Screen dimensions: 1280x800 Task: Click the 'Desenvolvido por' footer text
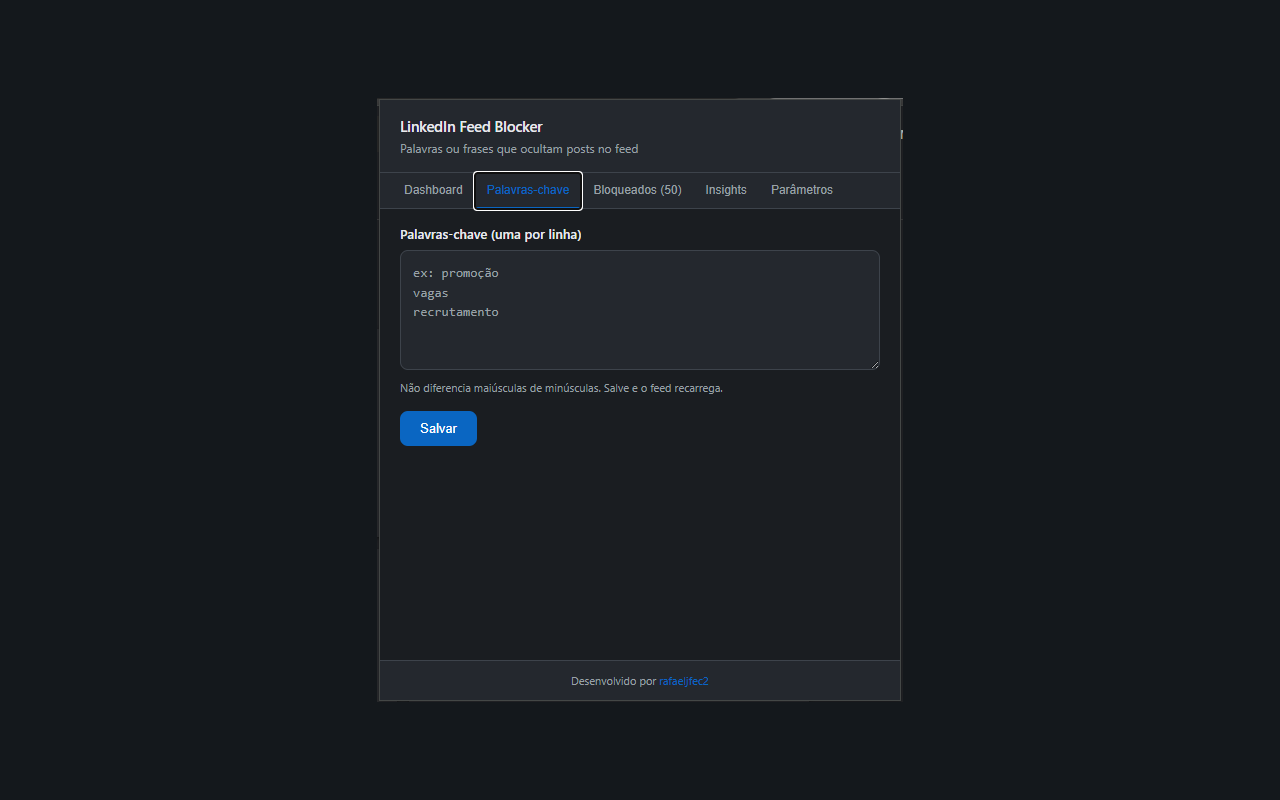(613, 681)
